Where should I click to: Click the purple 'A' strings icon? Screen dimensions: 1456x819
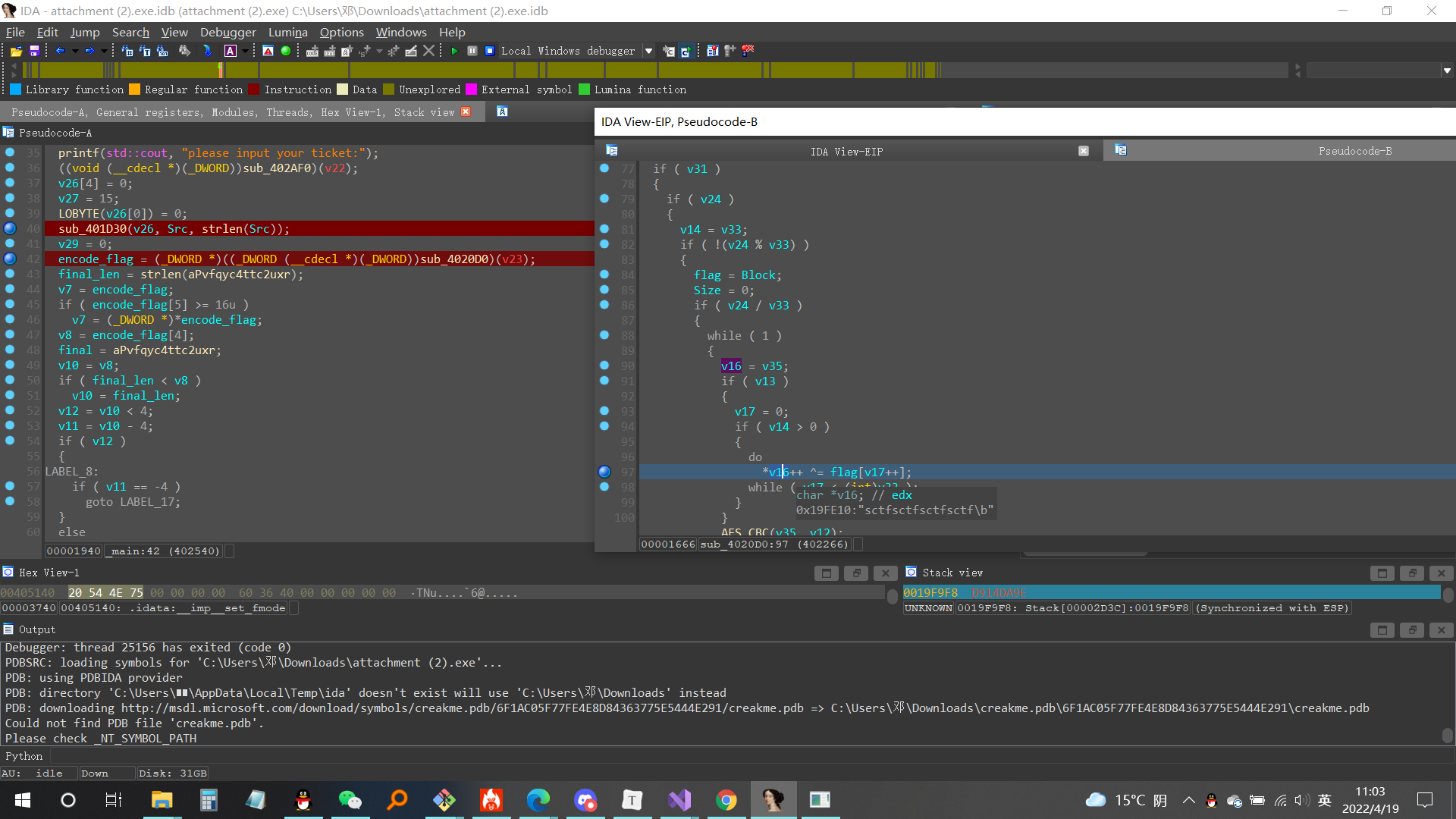pos(231,51)
